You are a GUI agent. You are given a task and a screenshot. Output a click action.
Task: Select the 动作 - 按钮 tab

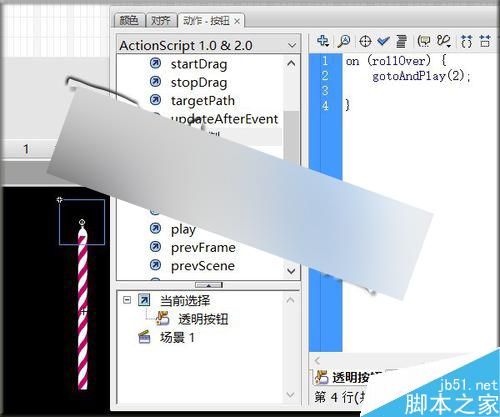click(206, 21)
